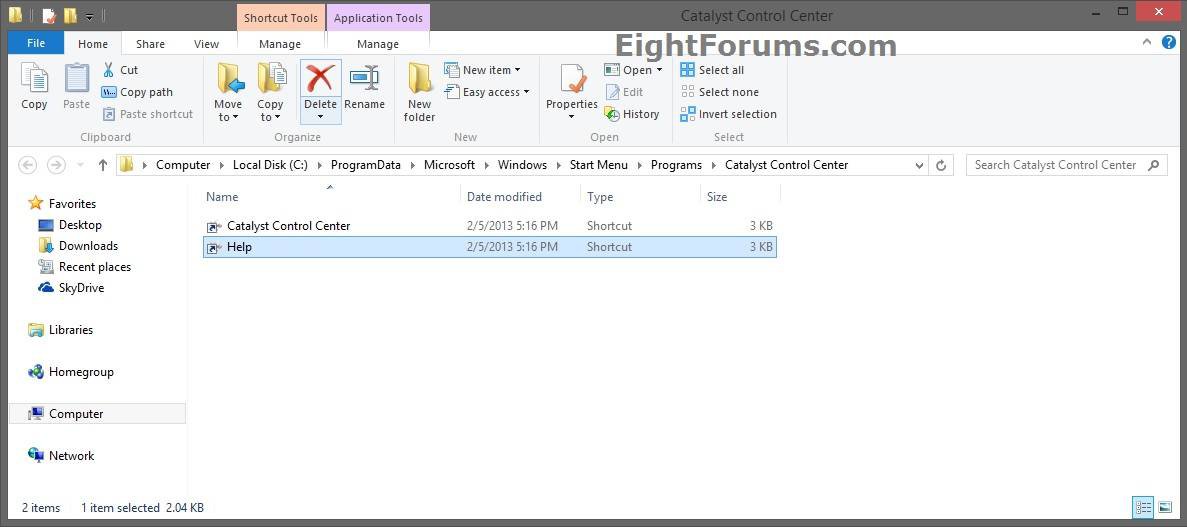Open SkyDrive in the navigation pane
The image size is (1187, 527).
click(81, 288)
